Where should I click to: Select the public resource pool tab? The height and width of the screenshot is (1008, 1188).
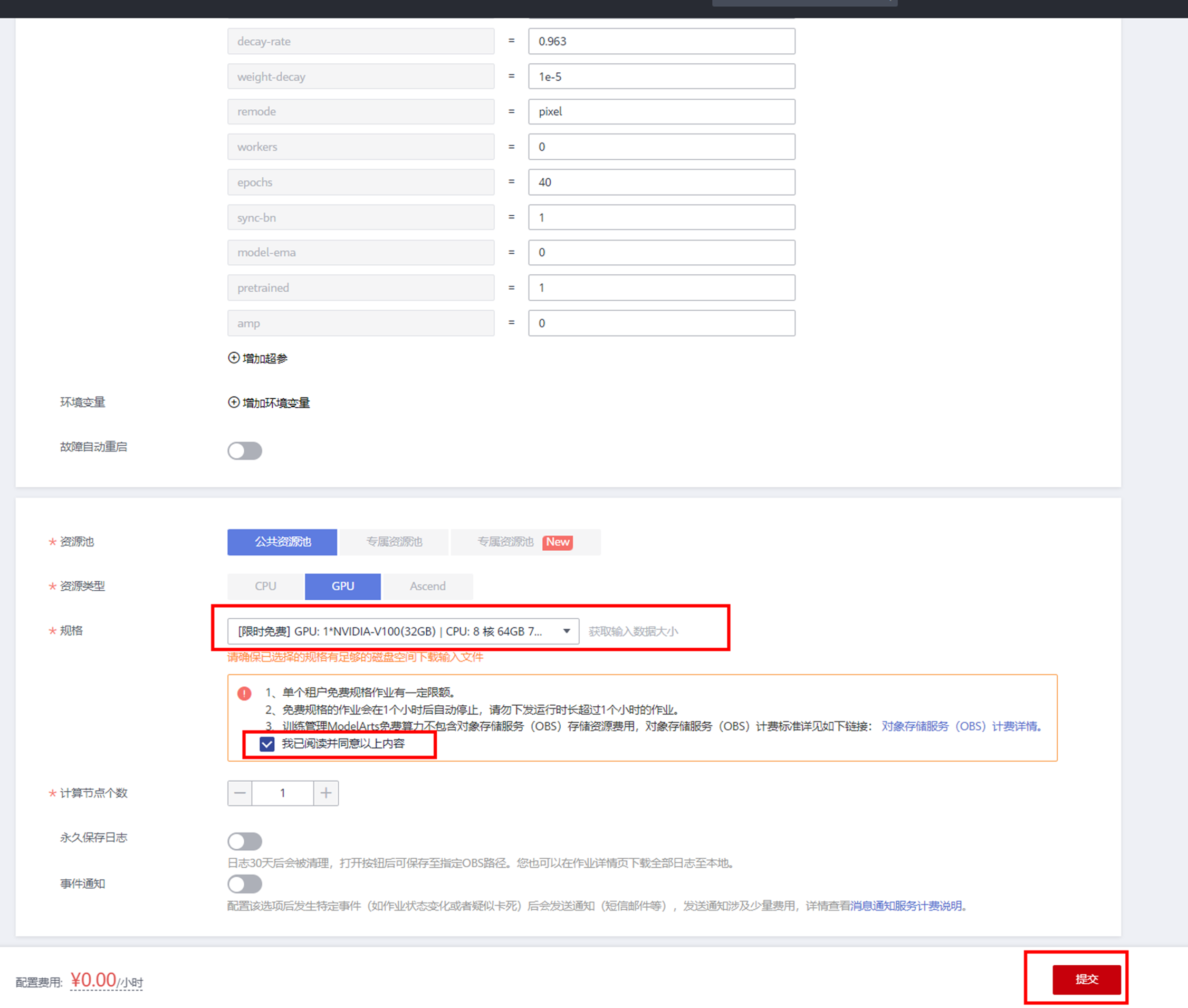point(282,541)
